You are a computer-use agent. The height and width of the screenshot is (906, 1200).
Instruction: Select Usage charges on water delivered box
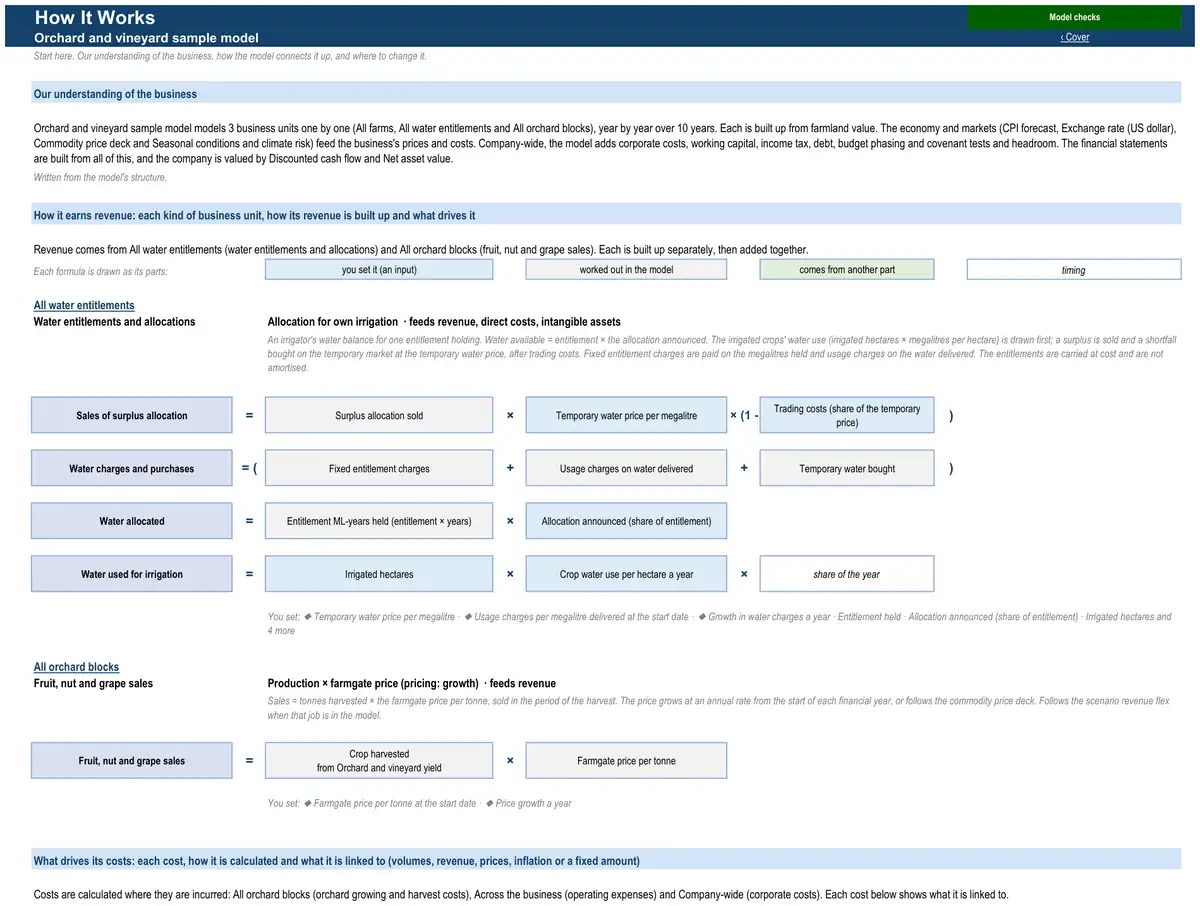626,468
